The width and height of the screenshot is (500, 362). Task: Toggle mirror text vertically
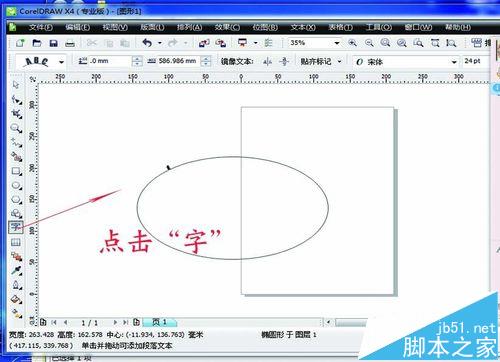pos(284,61)
